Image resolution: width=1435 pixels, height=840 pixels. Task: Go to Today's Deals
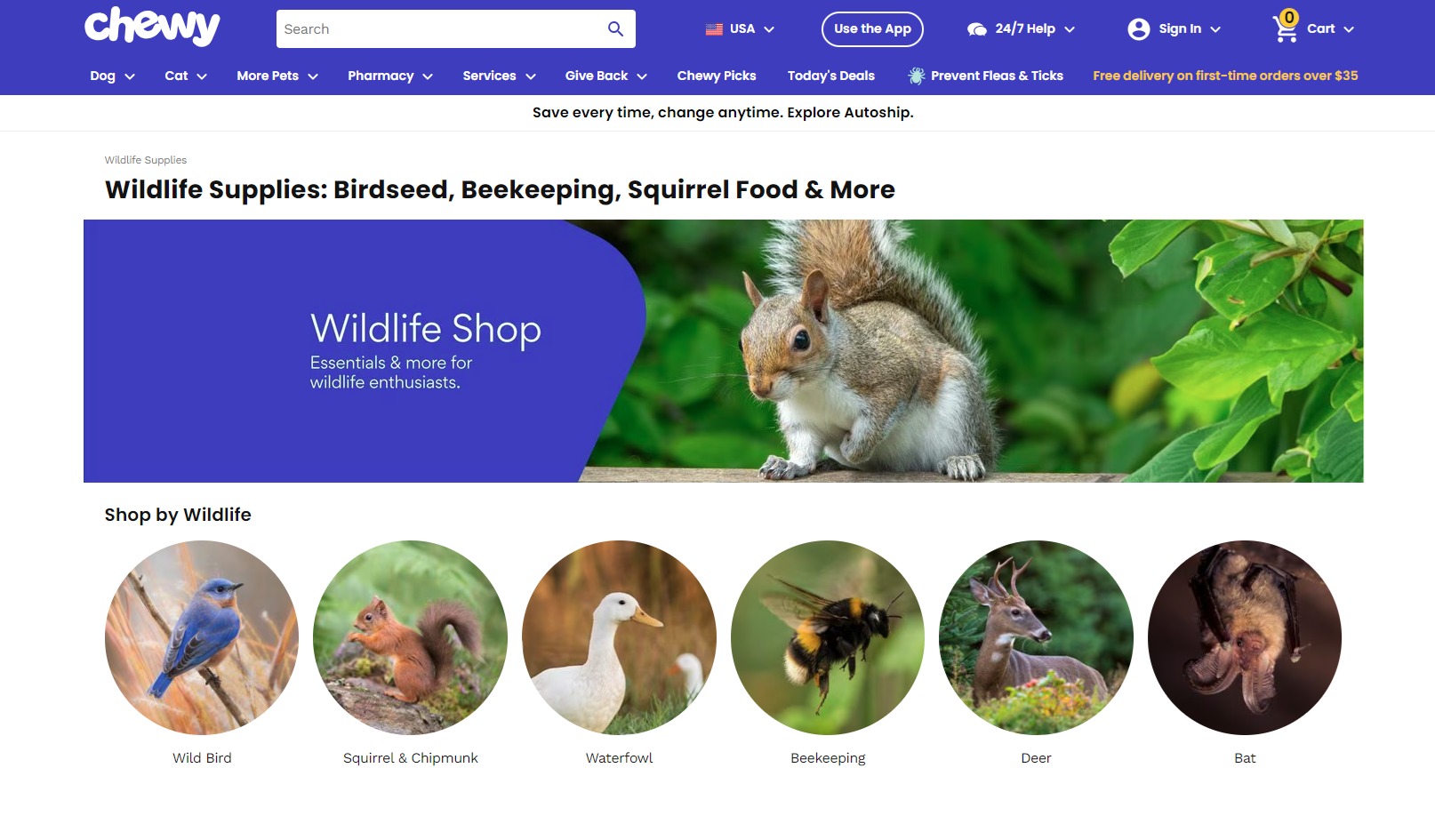click(831, 76)
